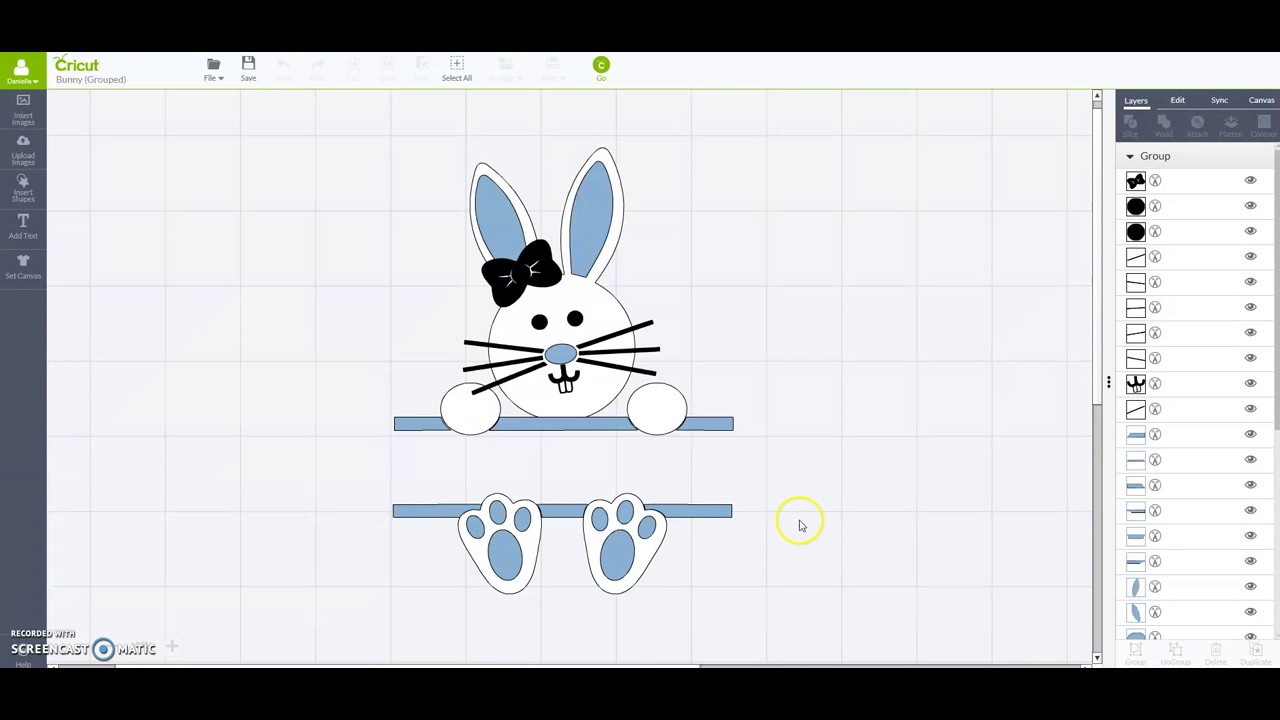Viewport: 1280px width, 720px height.
Task: Open the Arrange dropdown in toolbar
Action: [505, 69]
